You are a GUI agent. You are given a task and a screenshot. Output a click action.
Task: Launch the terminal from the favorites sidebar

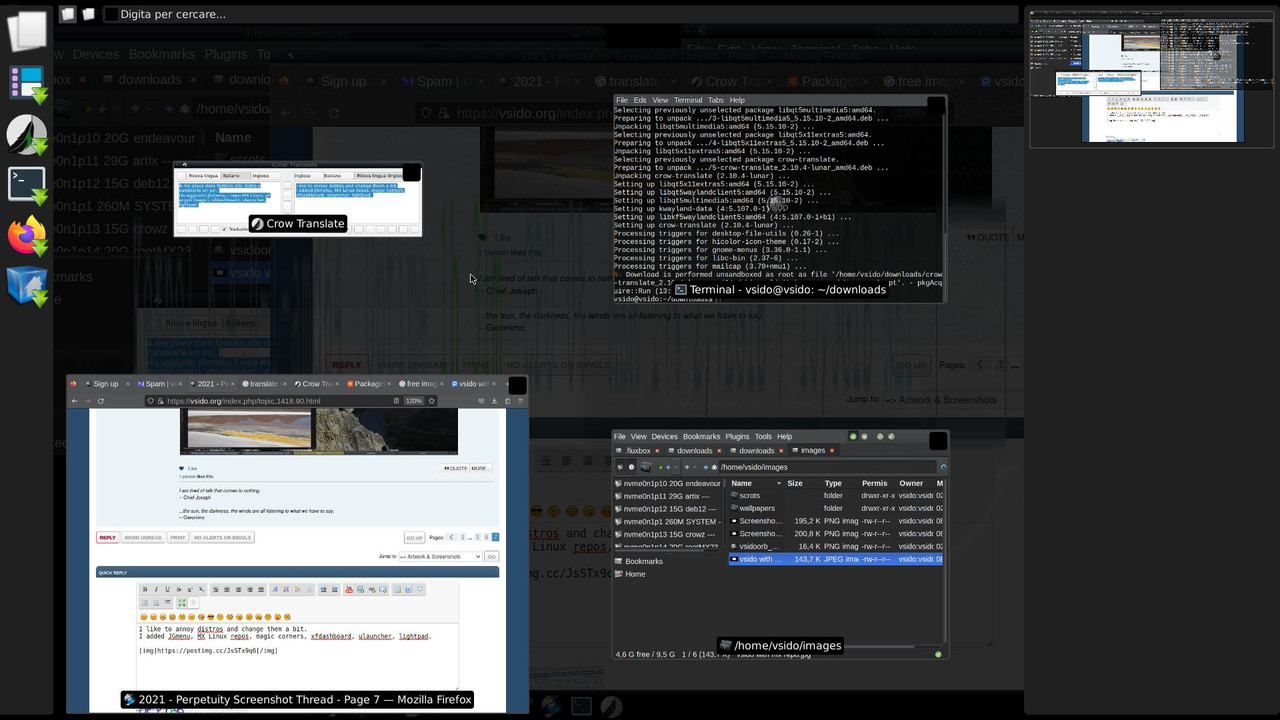(x=27, y=186)
